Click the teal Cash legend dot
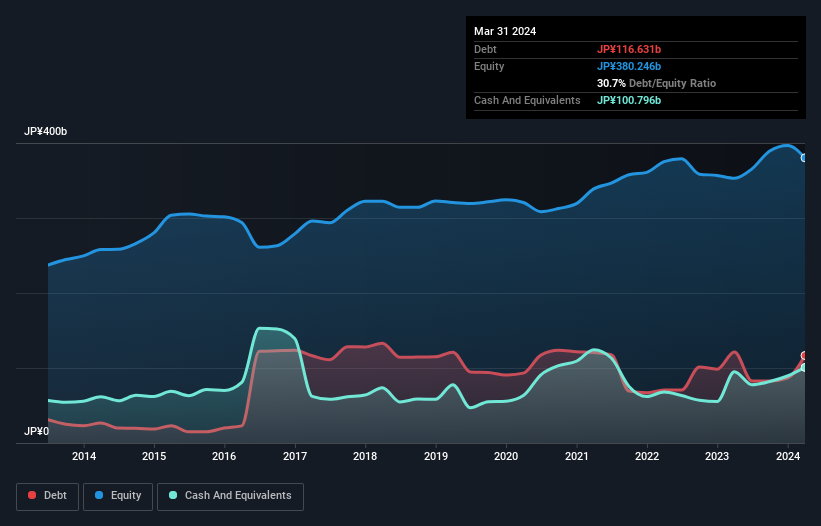The image size is (821, 526). click(x=173, y=495)
